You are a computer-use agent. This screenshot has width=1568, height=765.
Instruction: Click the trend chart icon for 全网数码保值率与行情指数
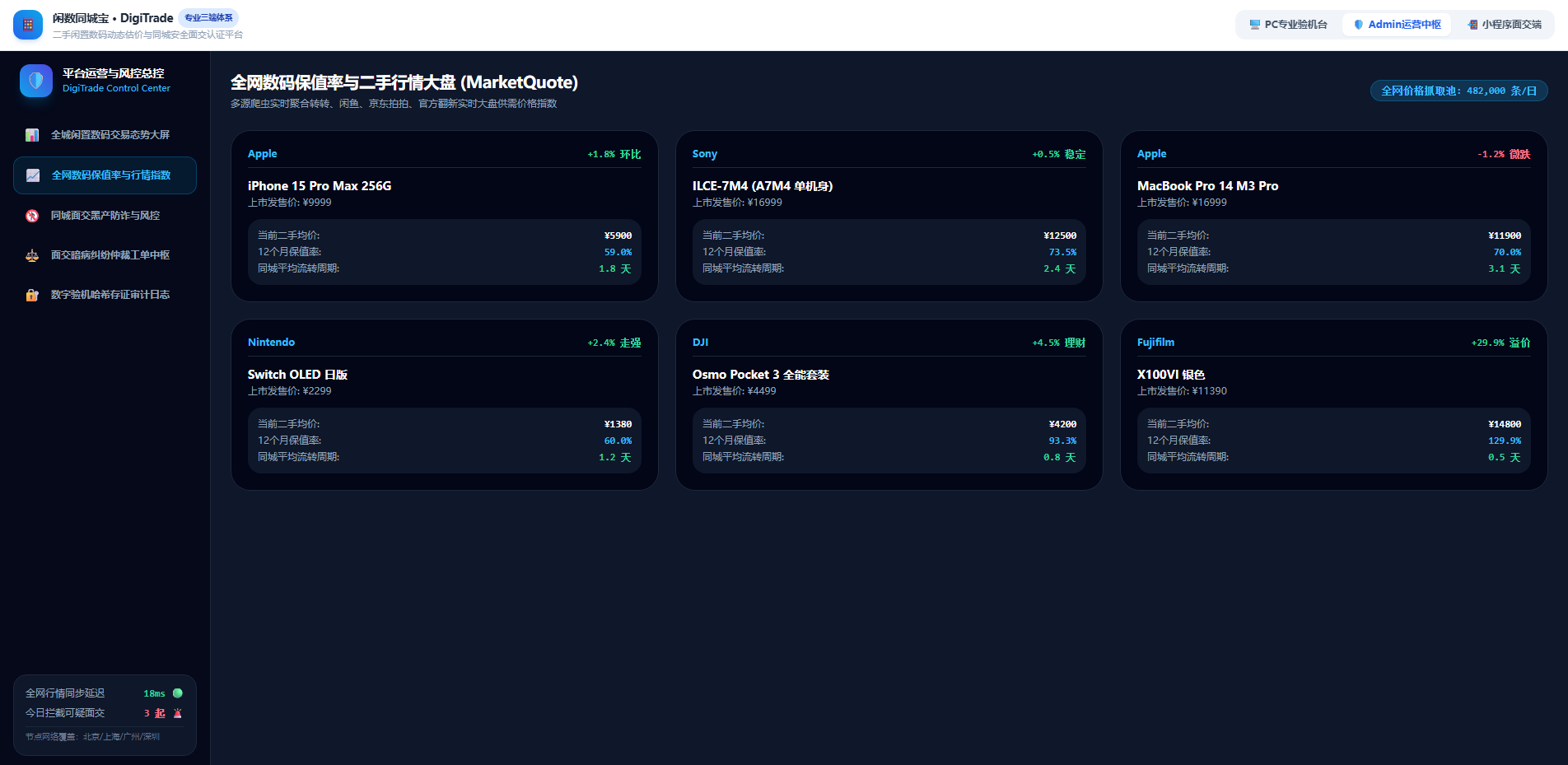coord(33,175)
